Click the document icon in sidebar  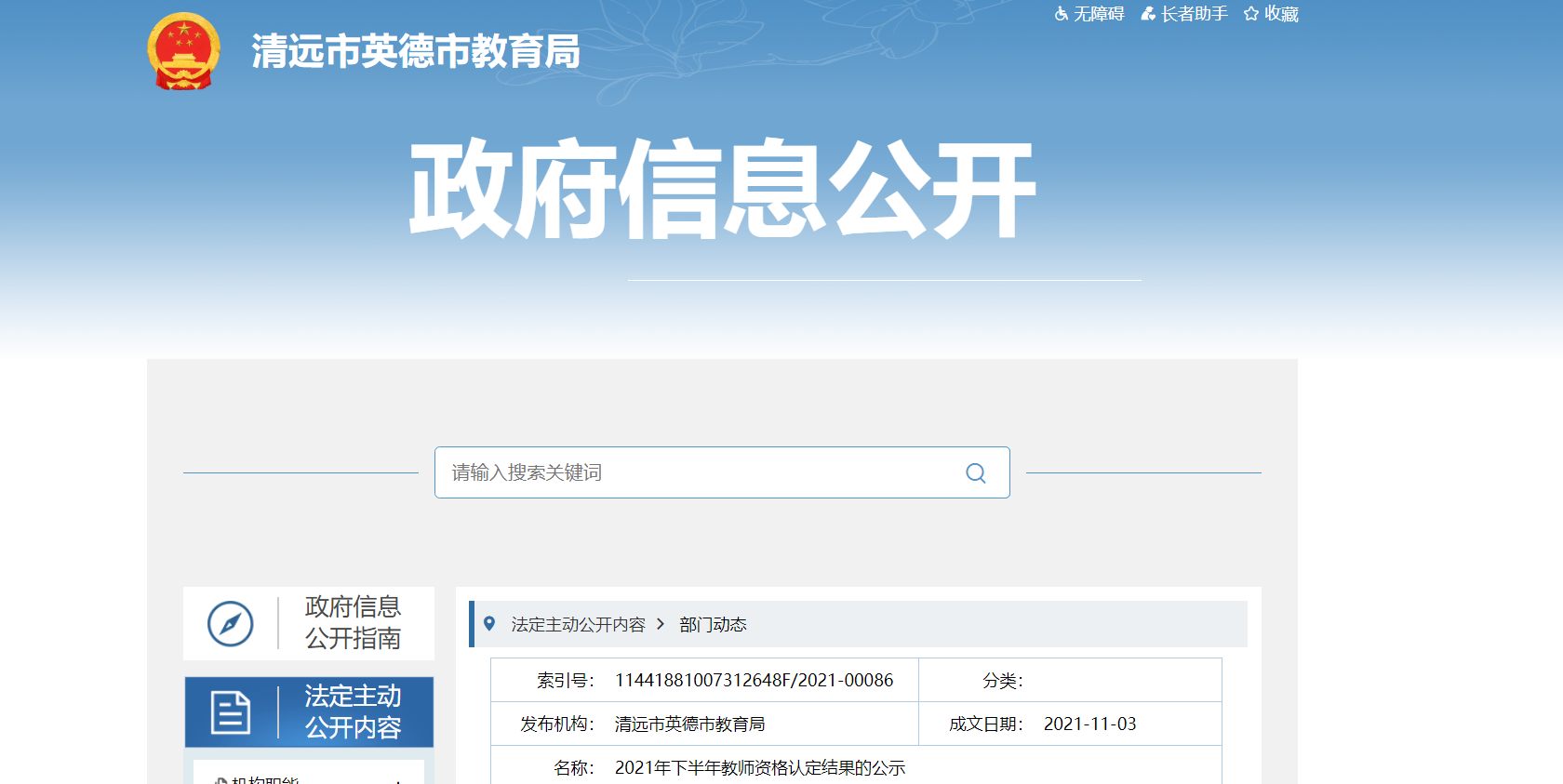231,712
